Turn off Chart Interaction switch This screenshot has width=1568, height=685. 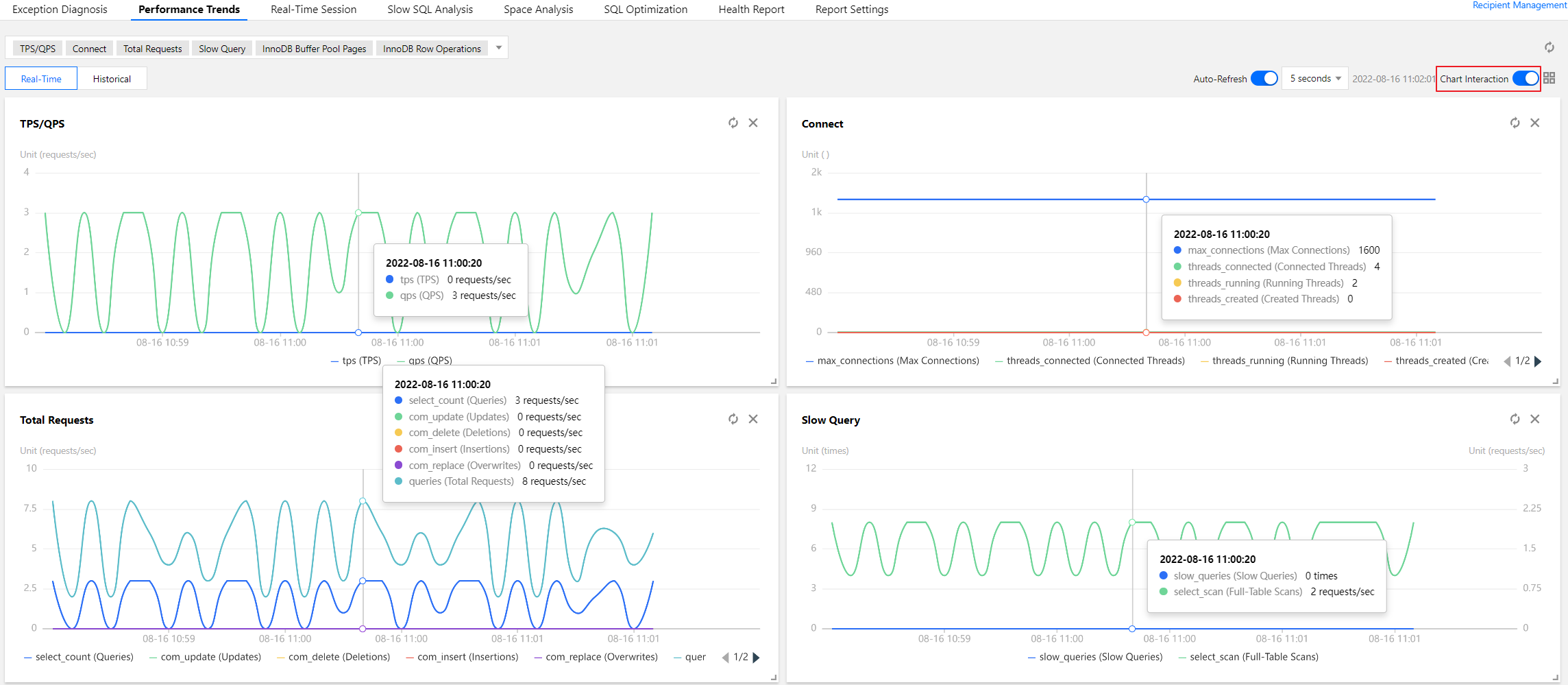coord(1526,78)
